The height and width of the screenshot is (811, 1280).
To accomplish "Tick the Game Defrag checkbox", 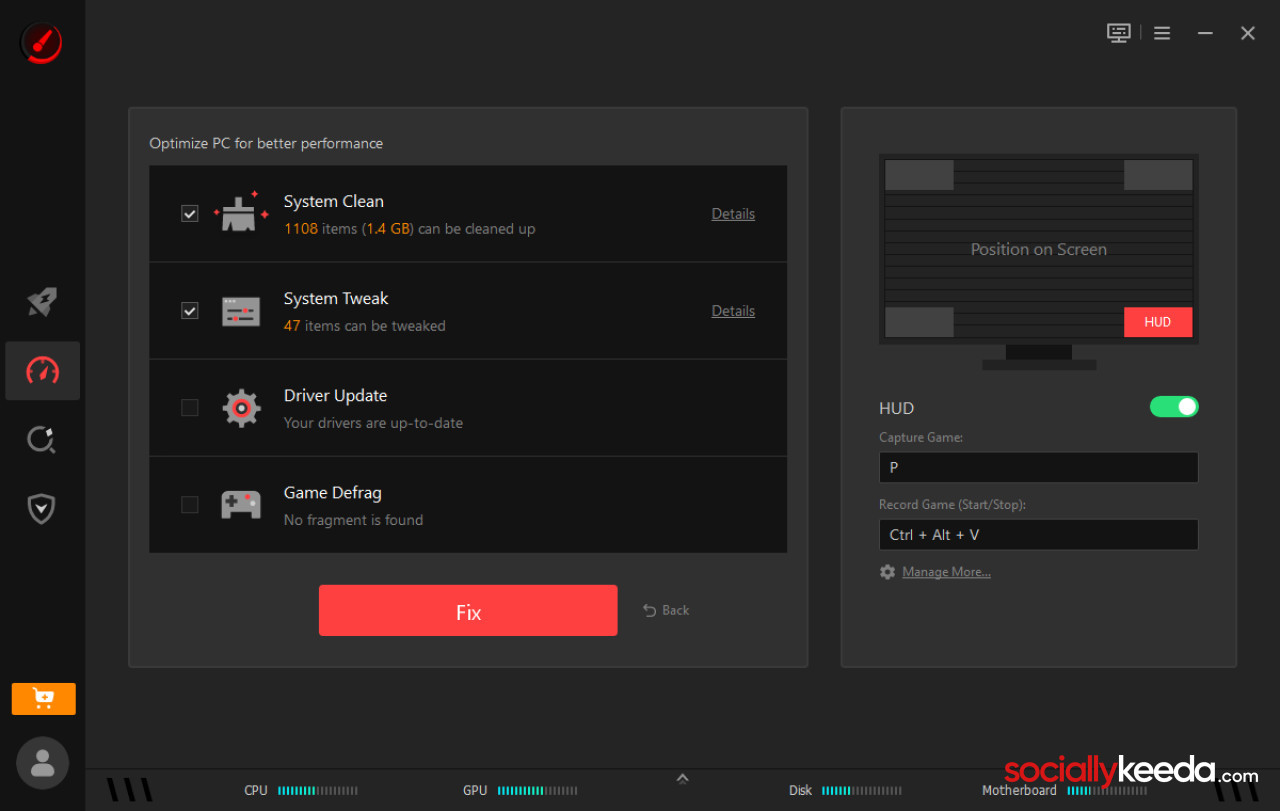I will pos(189,505).
